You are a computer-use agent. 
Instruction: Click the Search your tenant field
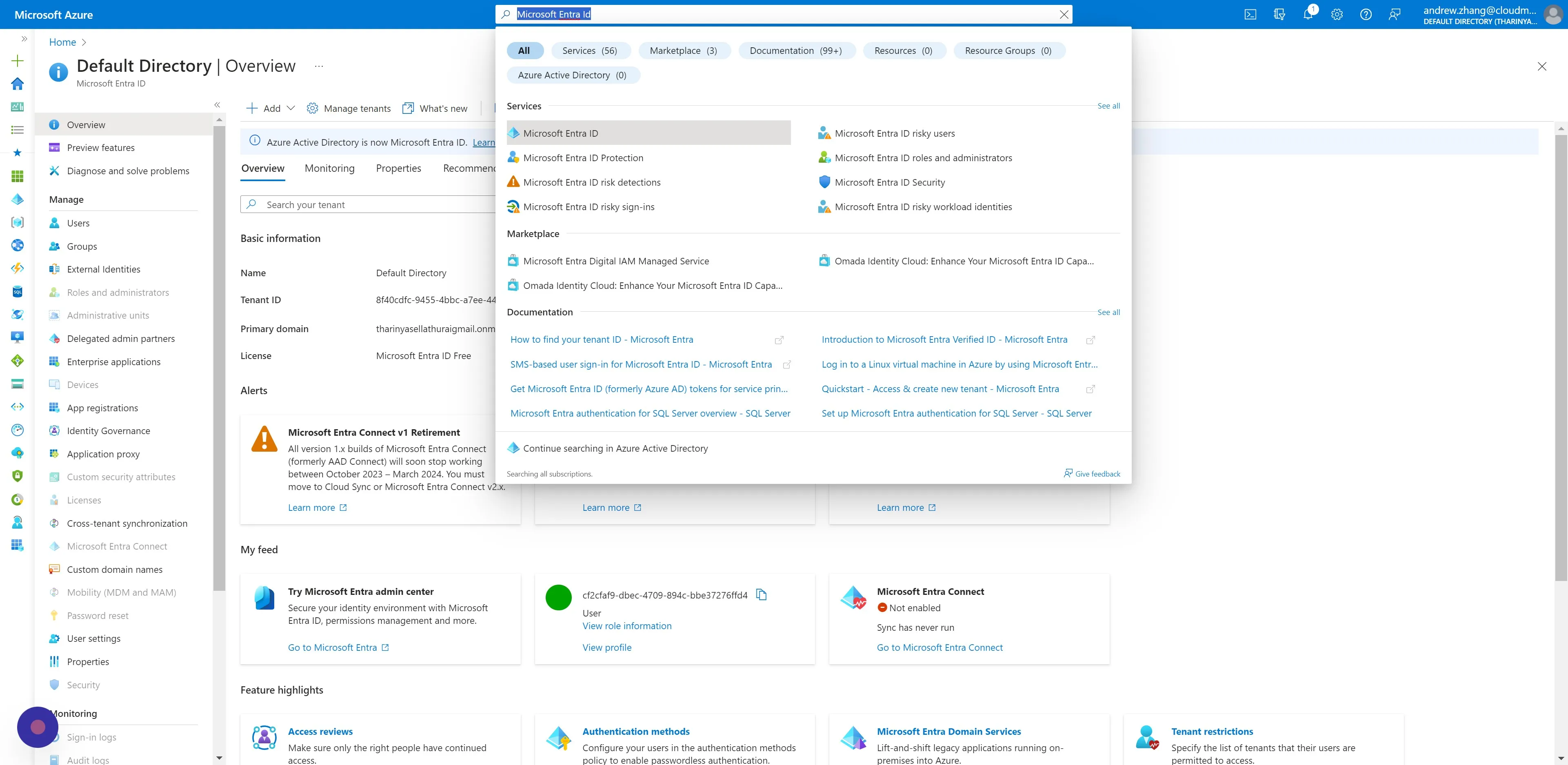tap(368, 204)
